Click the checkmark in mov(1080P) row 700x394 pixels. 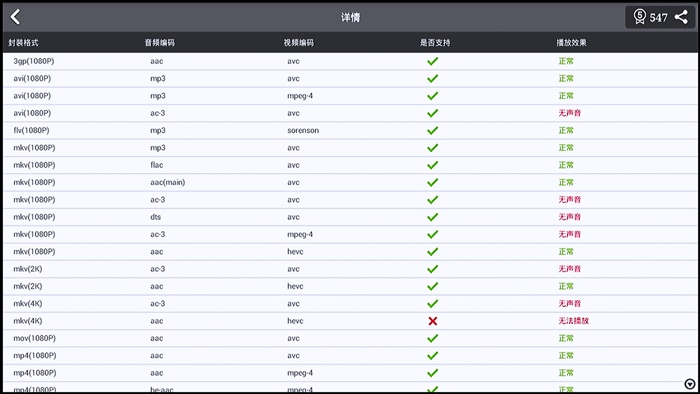(433, 338)
